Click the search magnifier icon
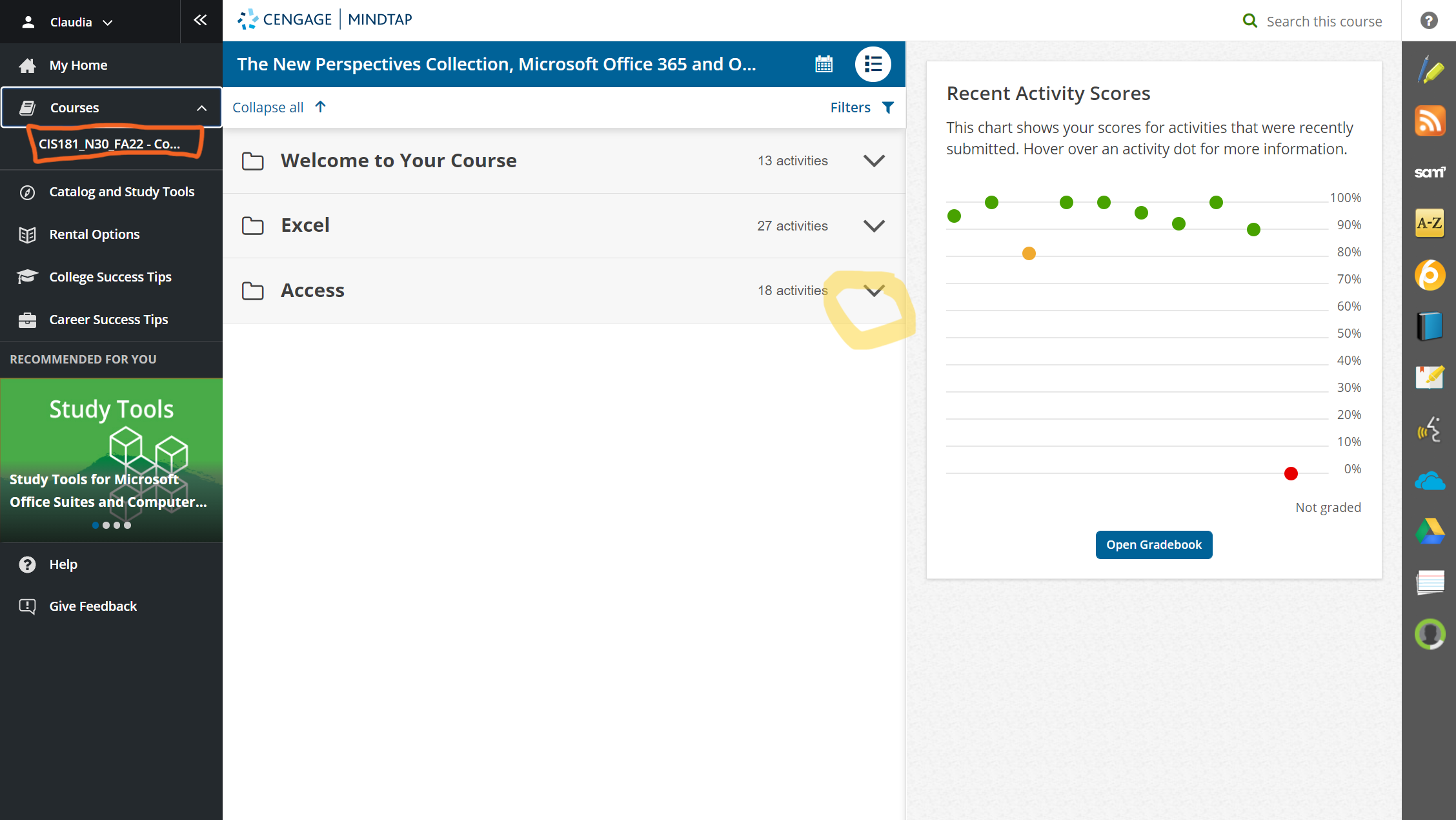 coord(1250,21)
